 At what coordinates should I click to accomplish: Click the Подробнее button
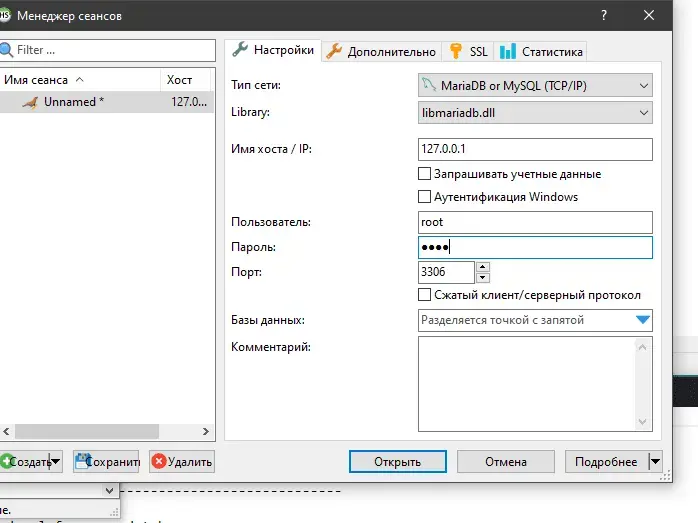pos(607,462)
